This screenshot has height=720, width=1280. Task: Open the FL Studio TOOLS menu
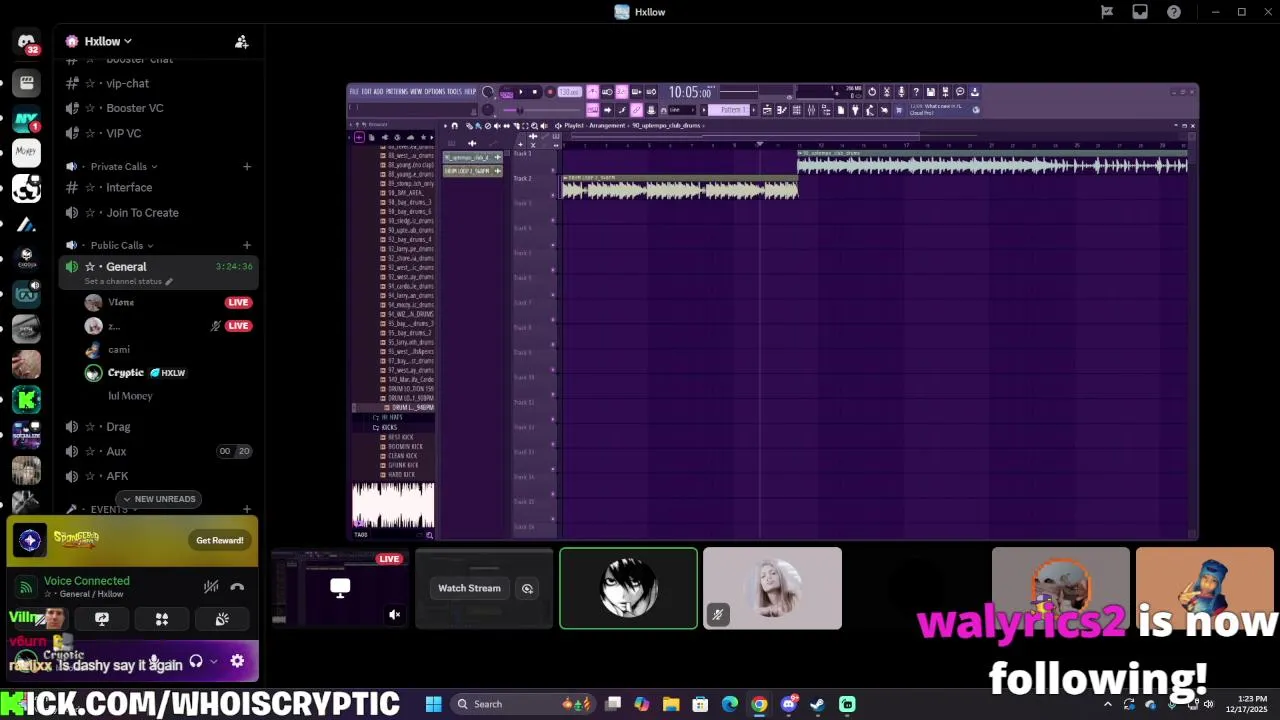(454, 91)
